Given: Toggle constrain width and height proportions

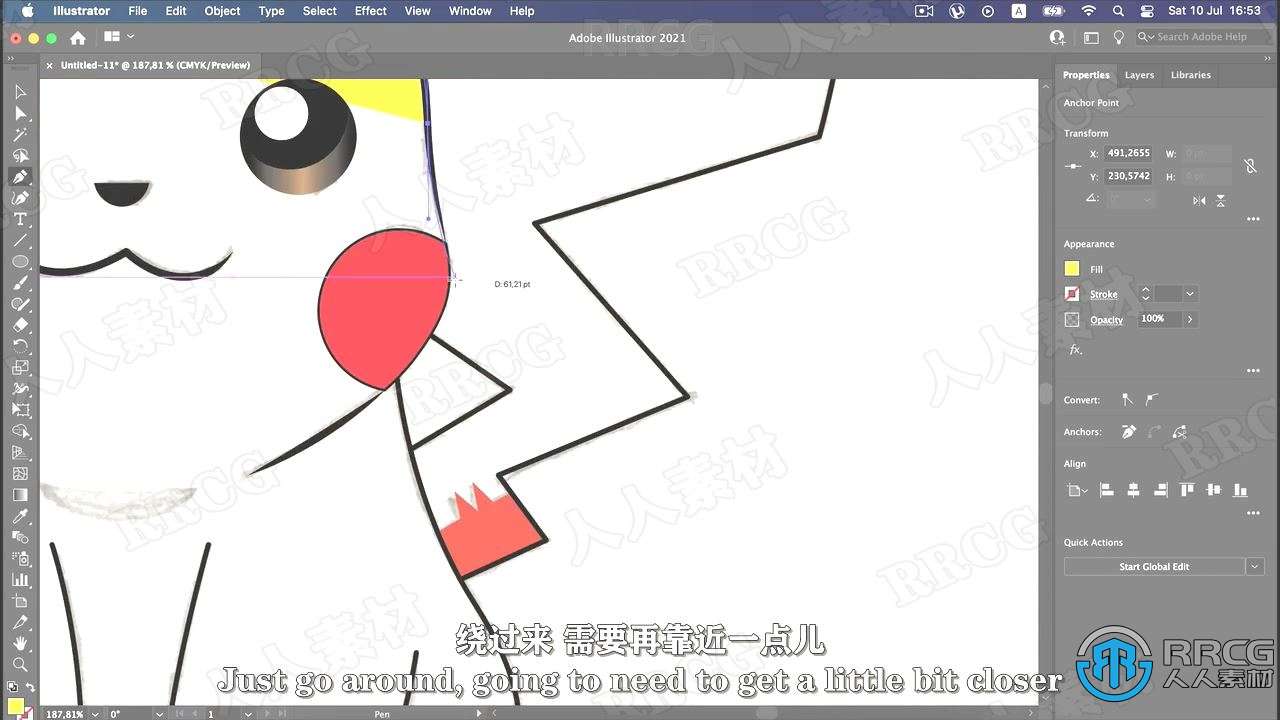Looking at the screenshot, I should click(x=1250, y=166).
